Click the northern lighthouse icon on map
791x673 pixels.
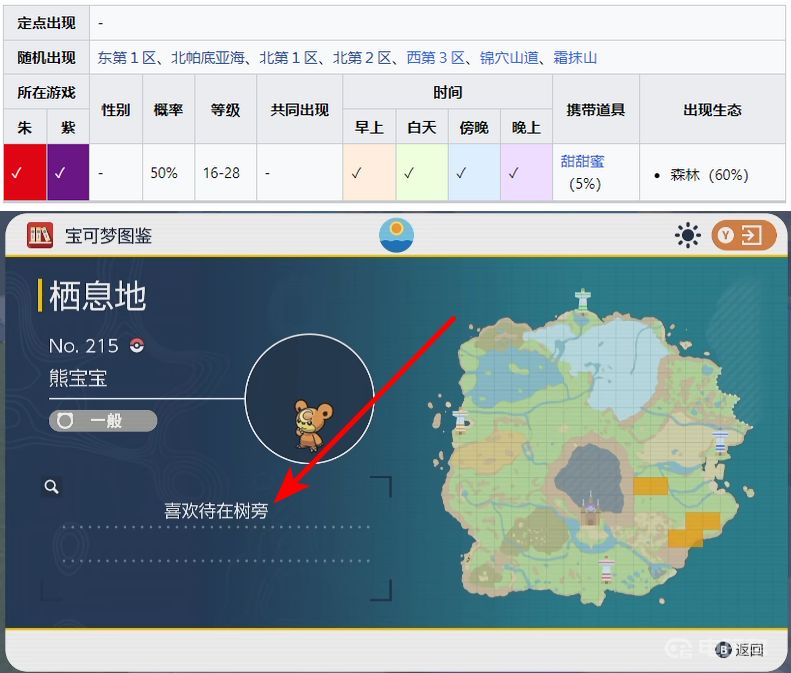tap(583, 300)
